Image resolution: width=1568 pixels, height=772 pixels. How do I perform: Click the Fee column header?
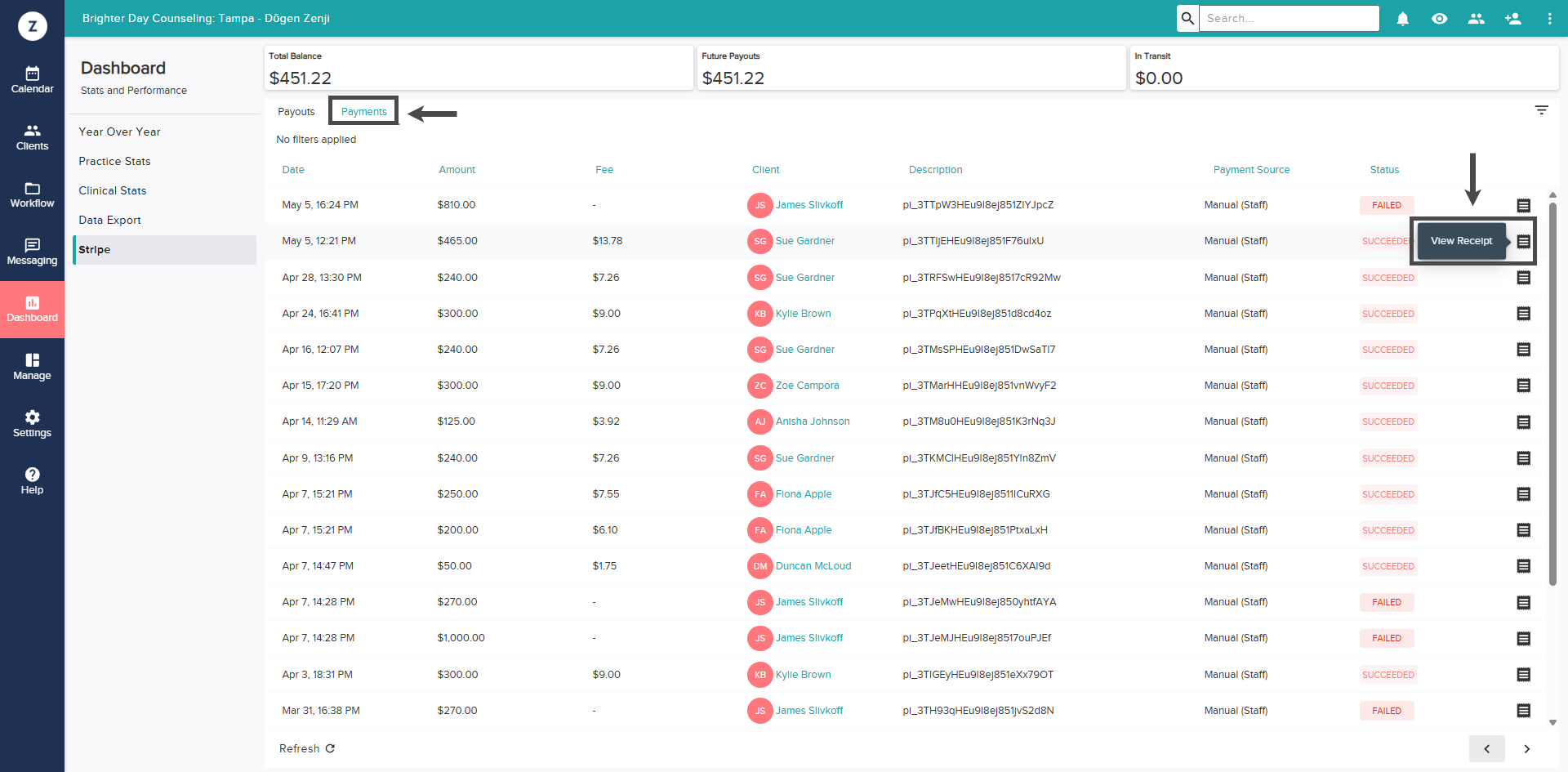604,170
